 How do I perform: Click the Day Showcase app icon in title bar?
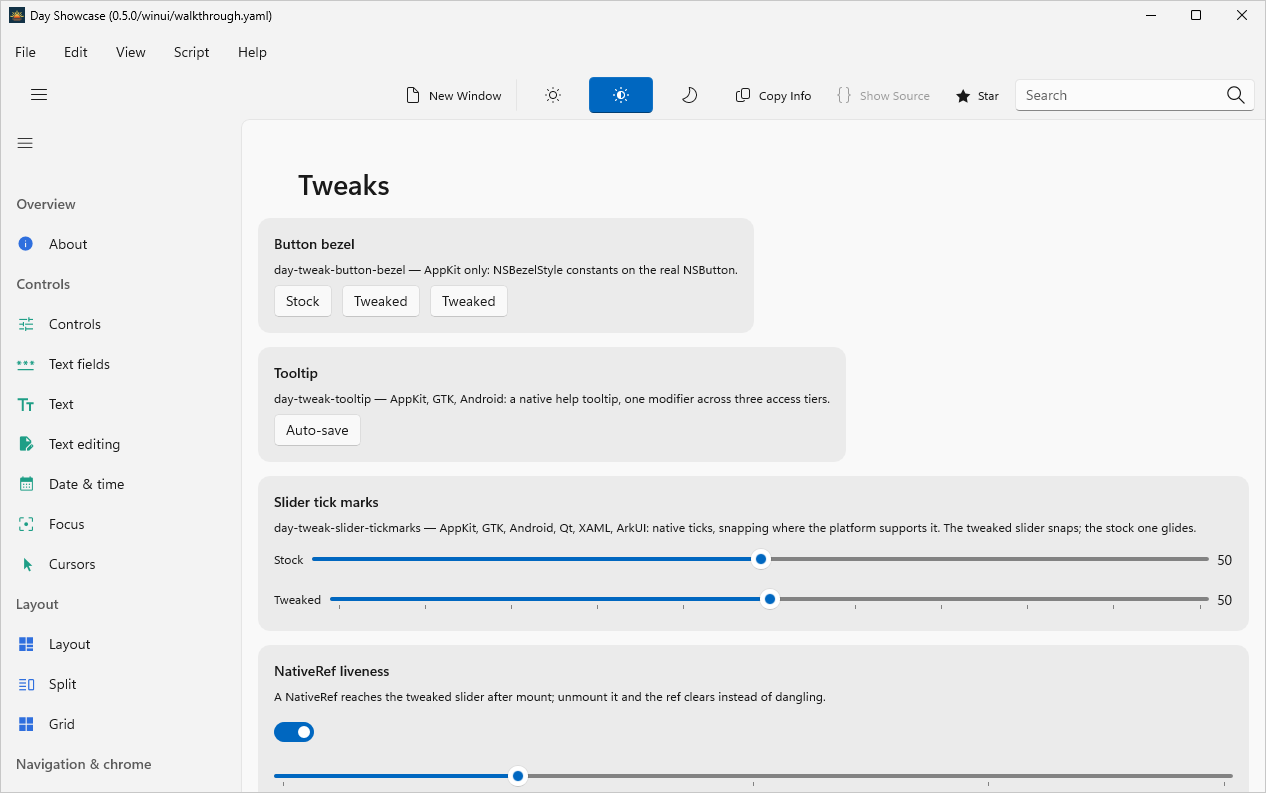click(17, 15)
